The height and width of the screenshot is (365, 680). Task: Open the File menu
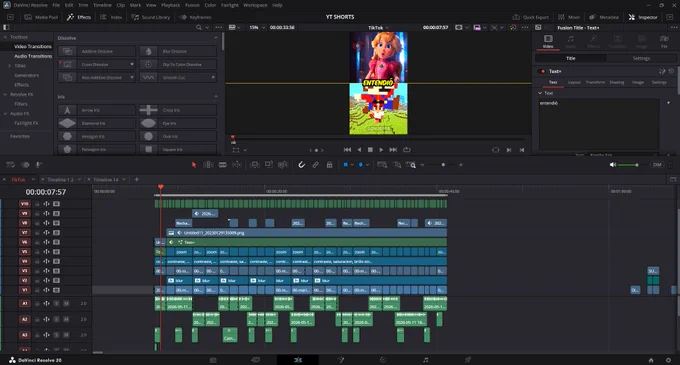point(56,5)
